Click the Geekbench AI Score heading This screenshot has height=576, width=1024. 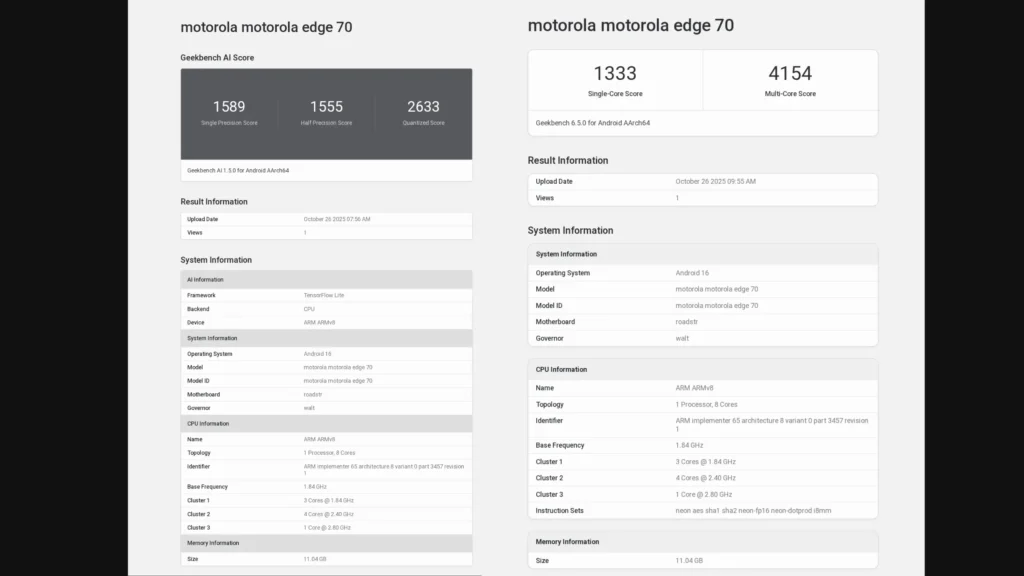(217, 58)
